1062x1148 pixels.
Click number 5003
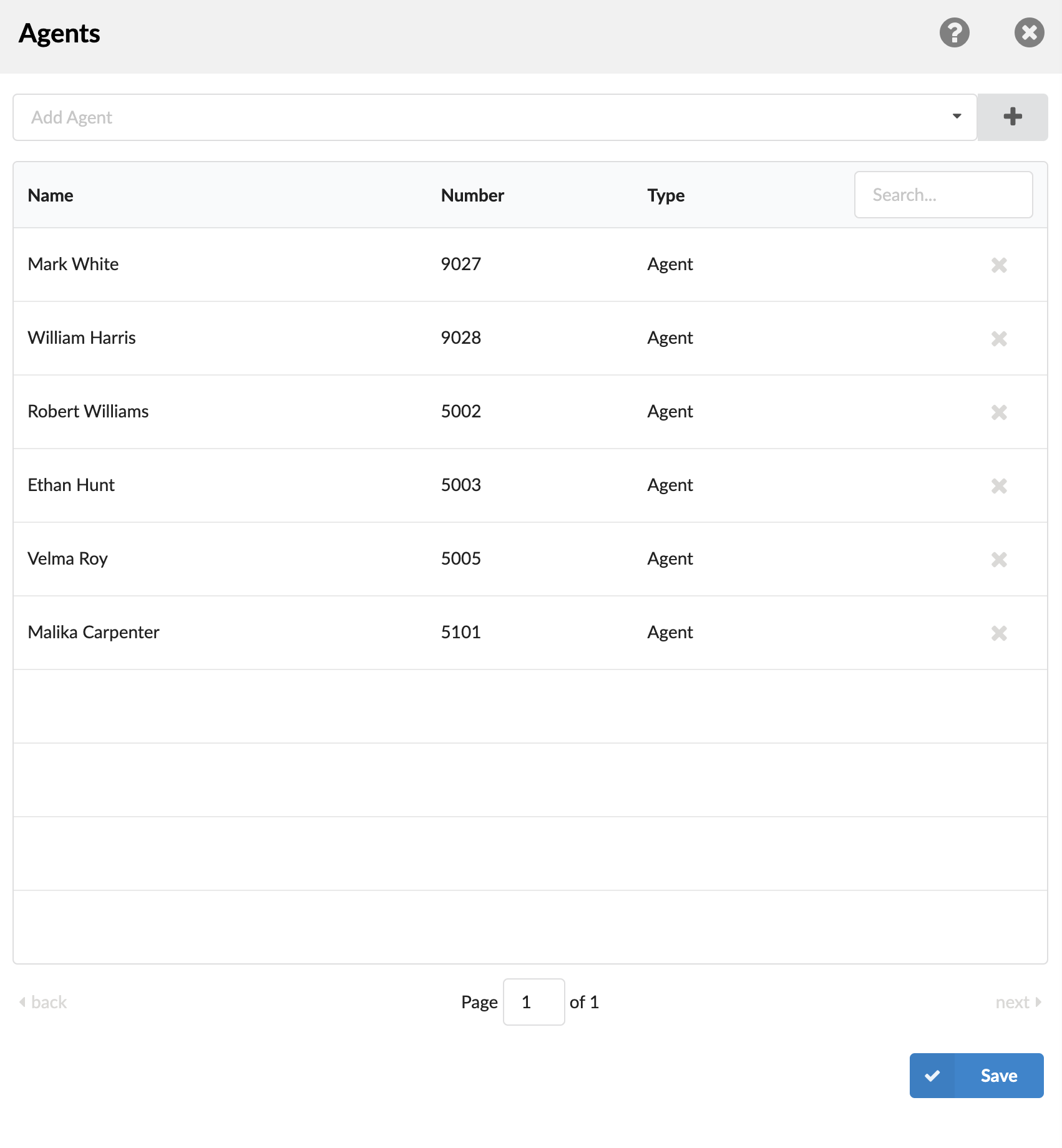pyautogui.click(x=461, y=485)
